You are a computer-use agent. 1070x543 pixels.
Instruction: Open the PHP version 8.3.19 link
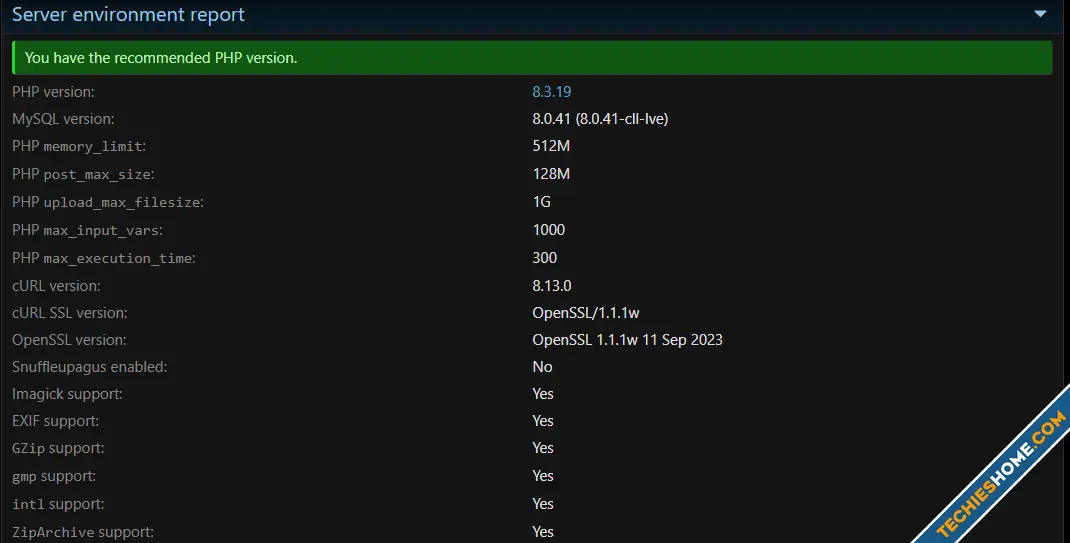[x=551, y=91]
